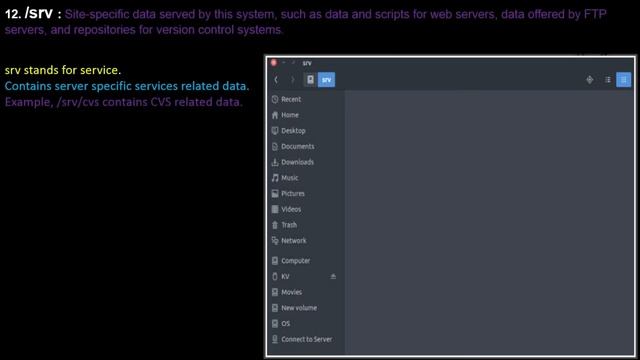This screenshot has width=640, height=360.
Task: Close the srv file manager window
Action: 273,62
